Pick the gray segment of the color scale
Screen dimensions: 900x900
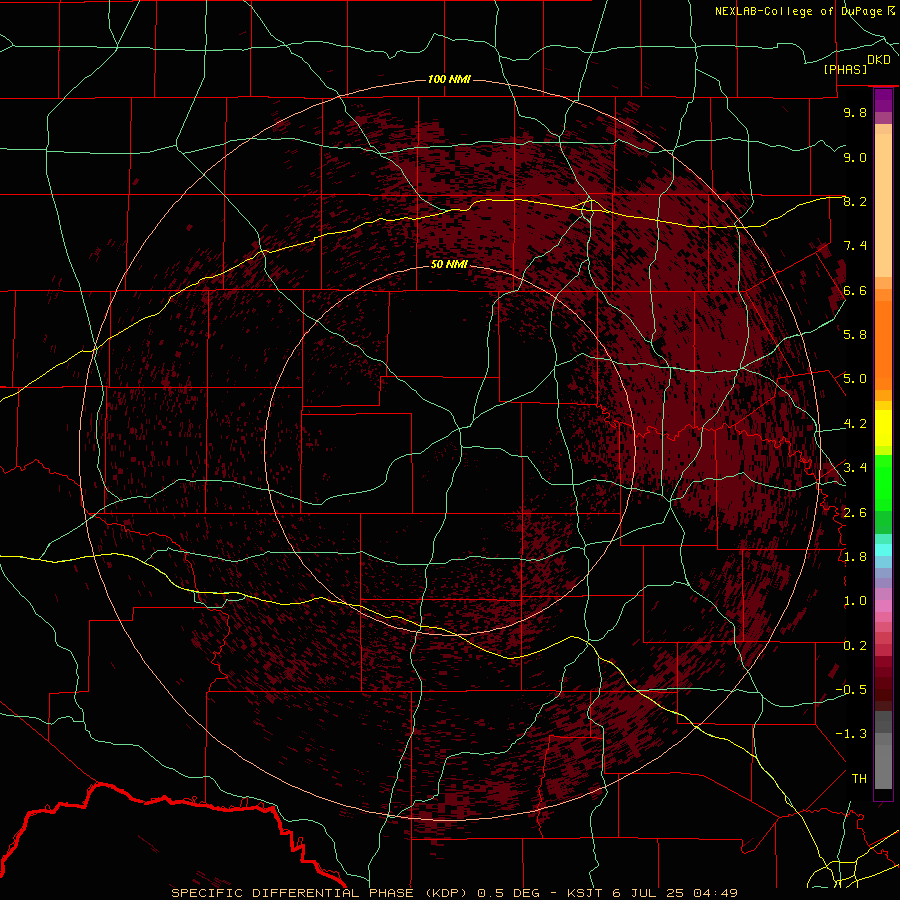[x=883, y=752]
